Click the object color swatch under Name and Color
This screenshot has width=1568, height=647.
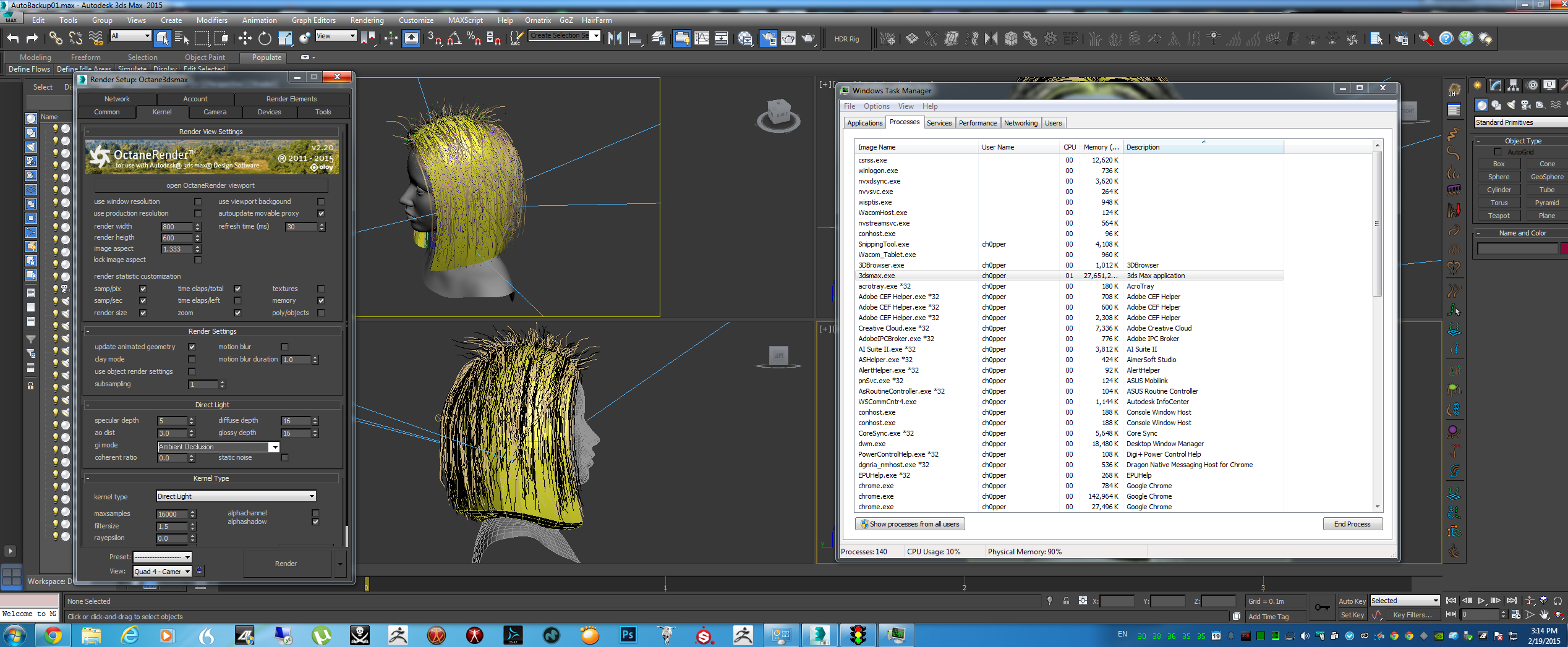pyautogui.click(x=1564, y=248)
